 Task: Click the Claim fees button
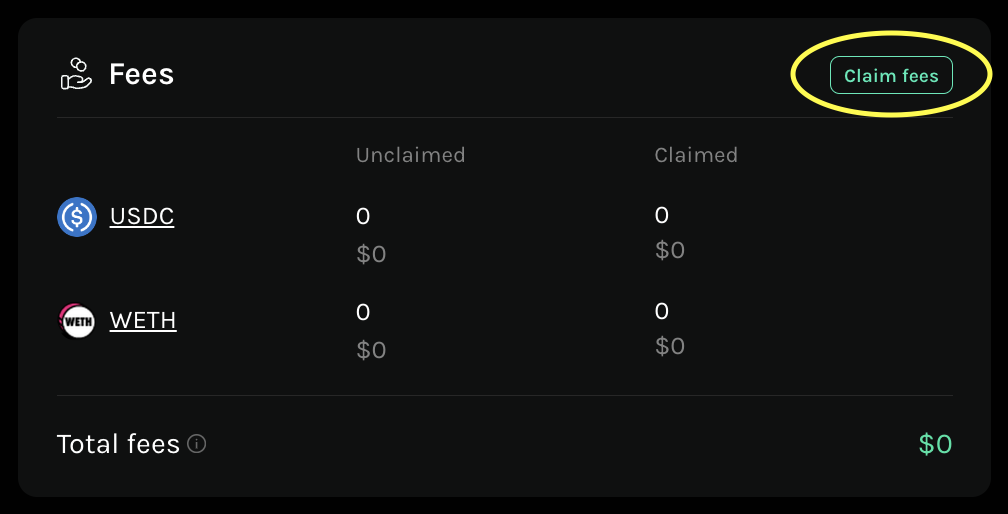click(x=891, y=76)
